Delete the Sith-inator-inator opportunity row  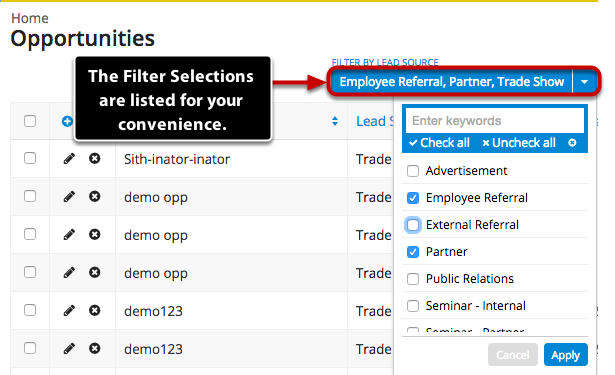(95, 158)
